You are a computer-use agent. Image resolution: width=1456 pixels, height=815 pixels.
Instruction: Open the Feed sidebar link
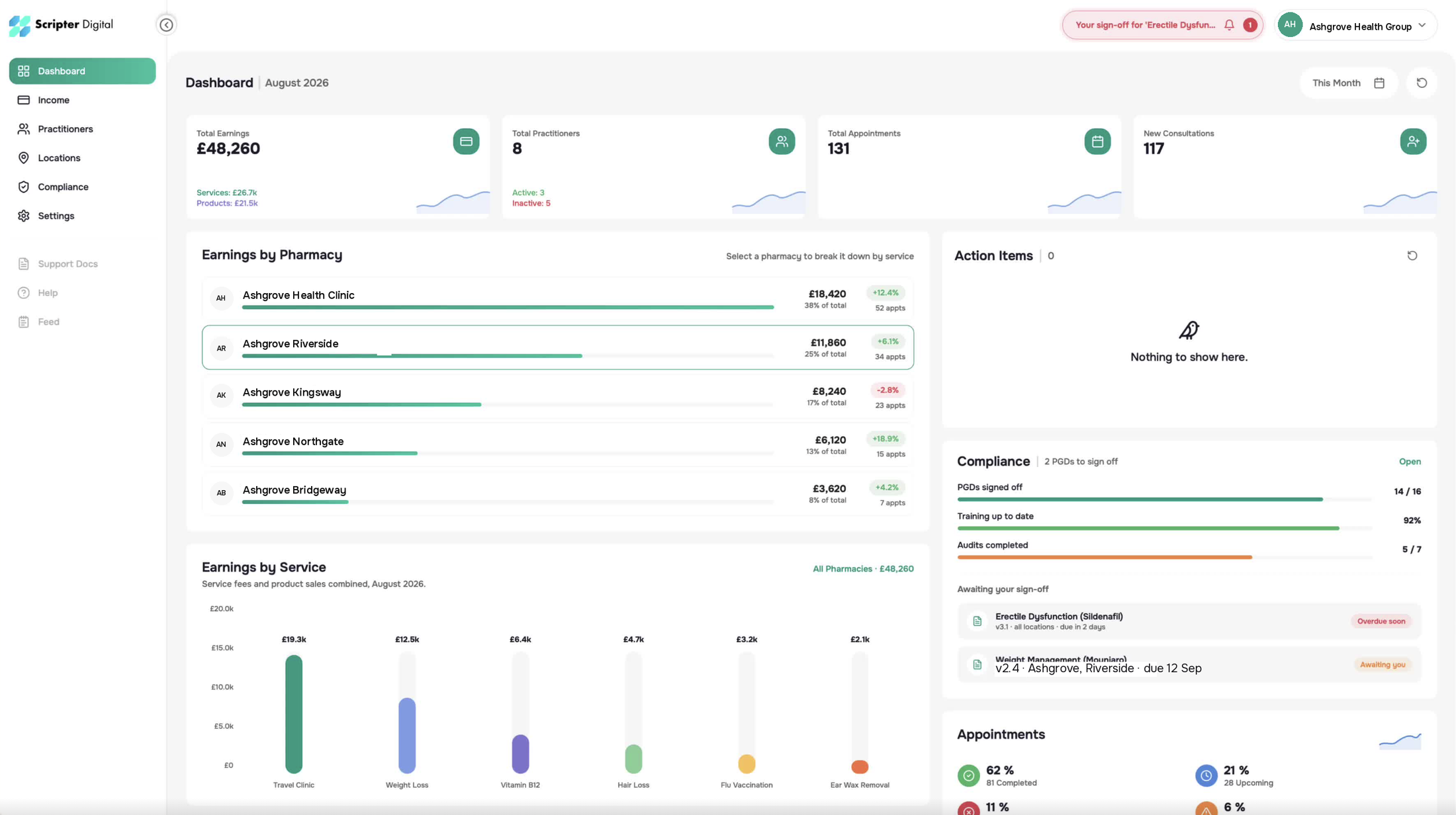[x=82, y=322]
